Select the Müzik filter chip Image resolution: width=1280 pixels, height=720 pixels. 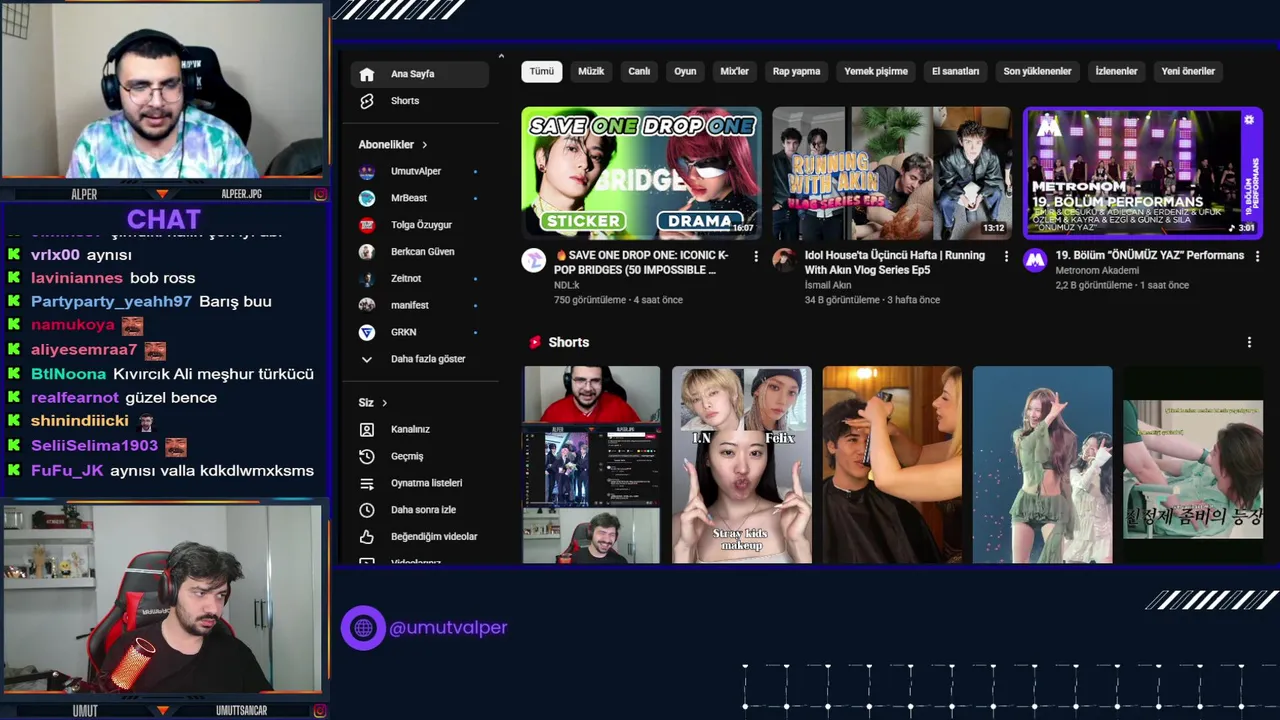point(591,72)
